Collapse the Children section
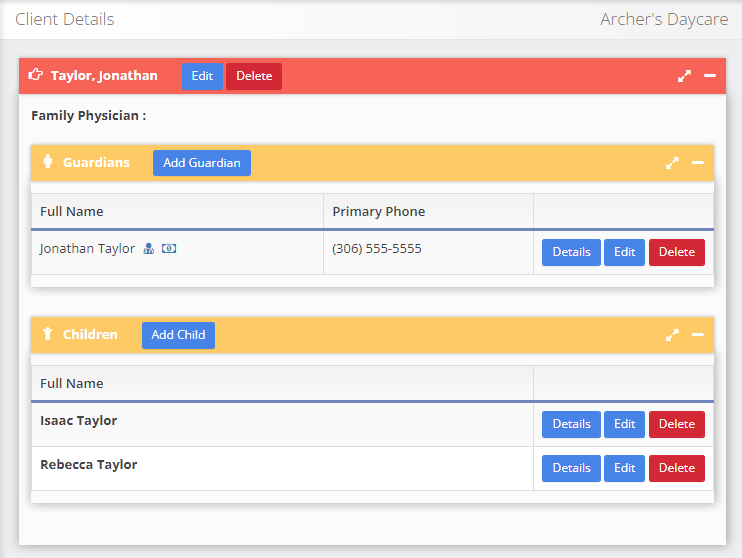The image size is (742, 558). tap(698, 335)
